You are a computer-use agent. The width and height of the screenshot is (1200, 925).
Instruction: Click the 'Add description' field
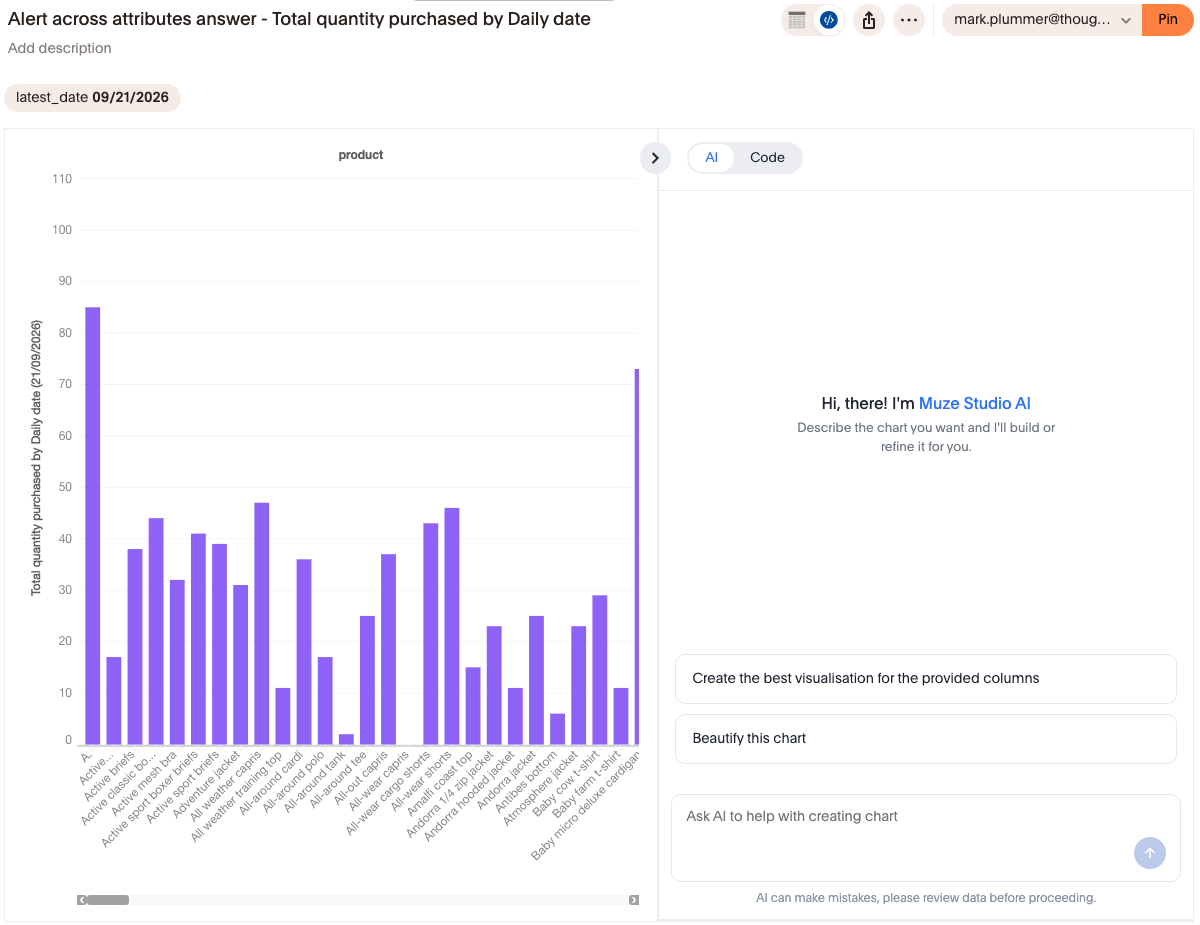pyautogui.click(x=60, y=48)
